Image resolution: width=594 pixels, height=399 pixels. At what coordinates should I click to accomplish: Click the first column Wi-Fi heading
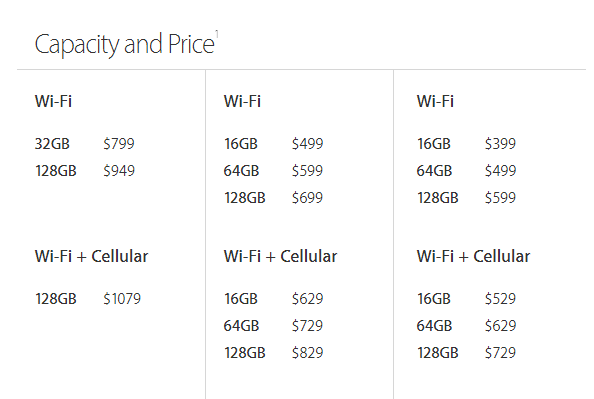tap(53, 101)
